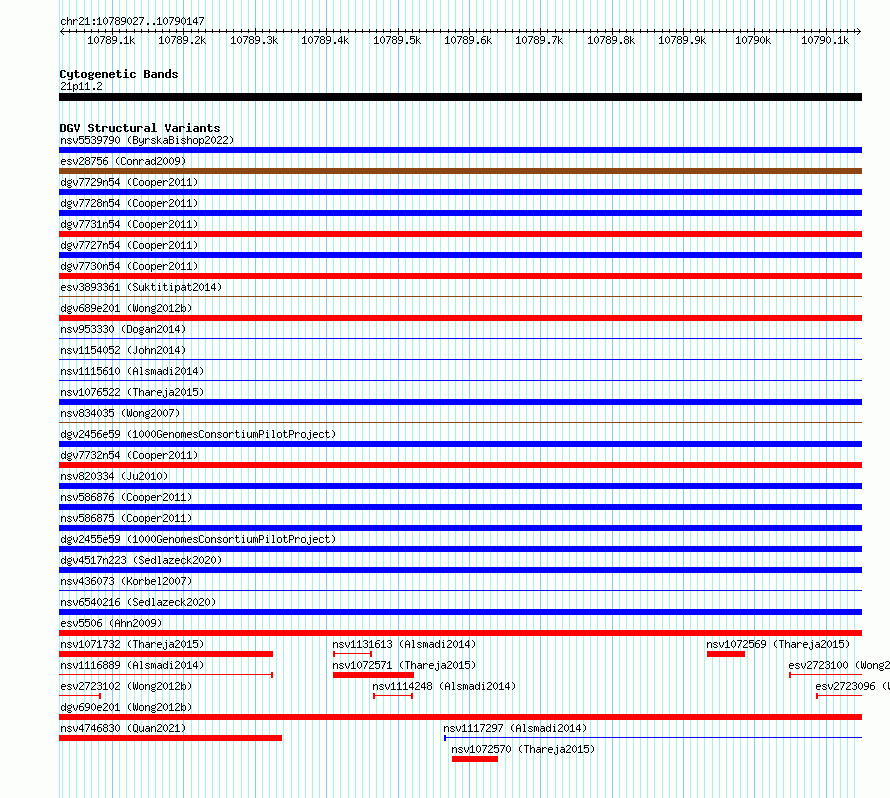Click the 10790k ruler tick label
Image resolution: width=890 pixels, height=798 pixels.
coord(753,40)
